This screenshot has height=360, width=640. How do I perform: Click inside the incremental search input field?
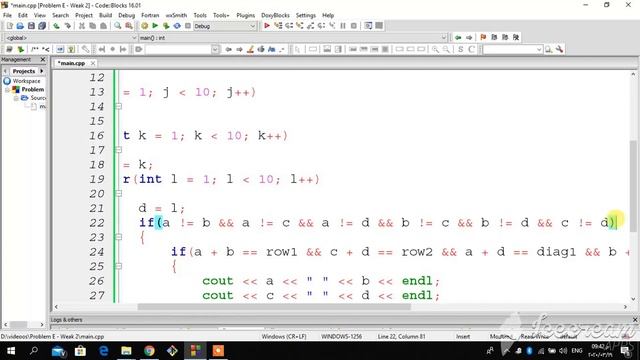[178, 49]
